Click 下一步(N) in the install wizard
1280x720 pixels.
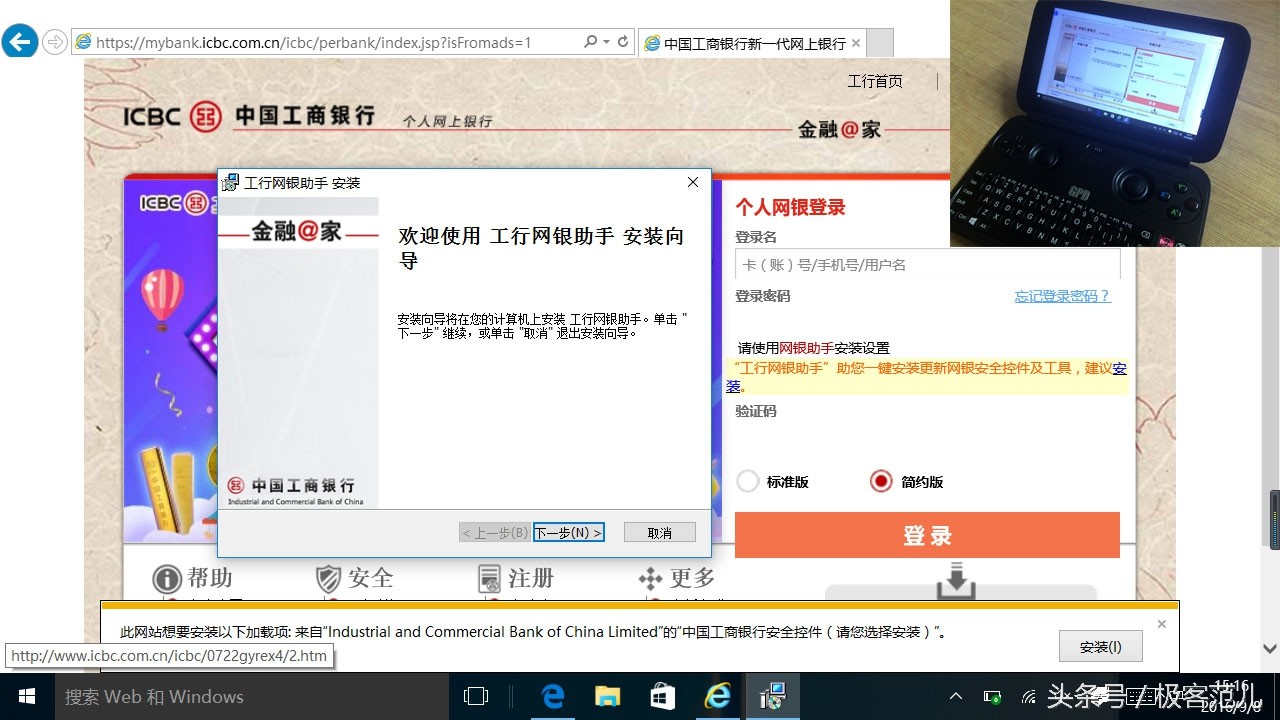(x=568, y=533)
